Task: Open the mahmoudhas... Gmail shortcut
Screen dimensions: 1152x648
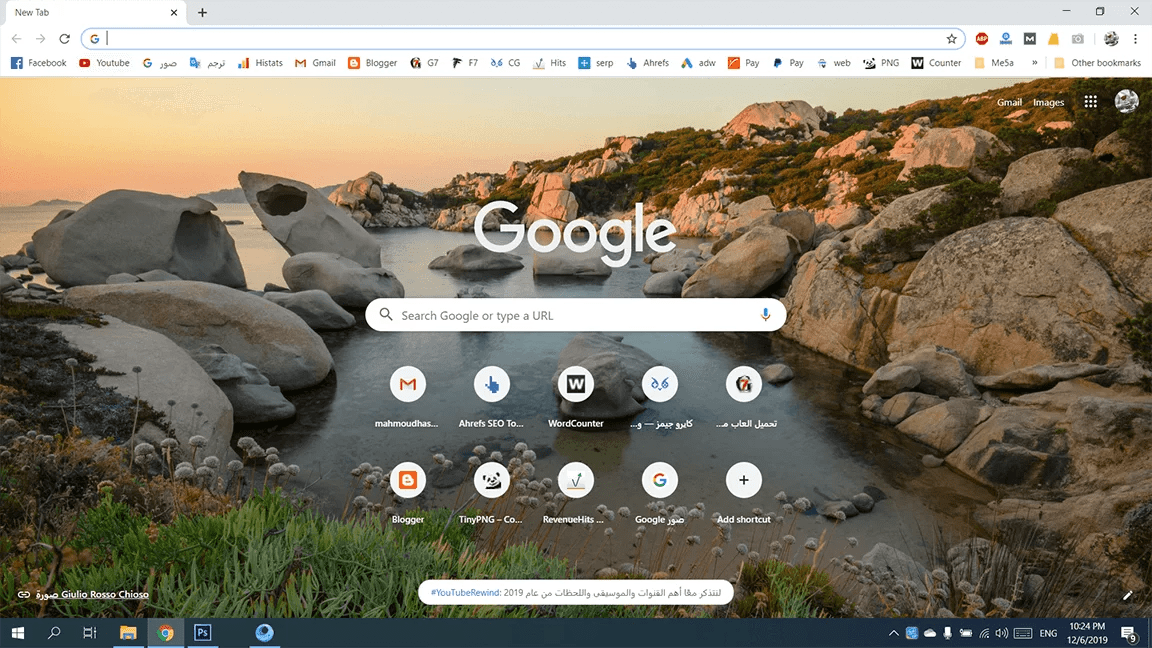Action: tap(408, 397)
